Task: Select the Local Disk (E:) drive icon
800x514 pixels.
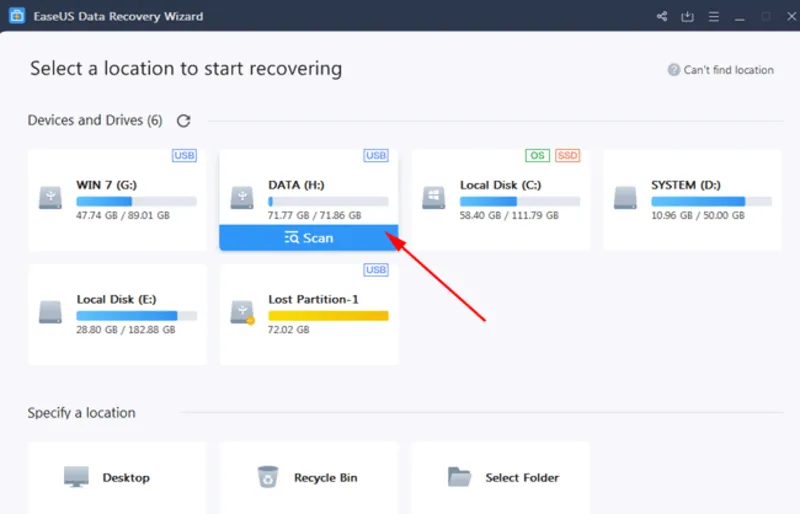Action: 50,312
